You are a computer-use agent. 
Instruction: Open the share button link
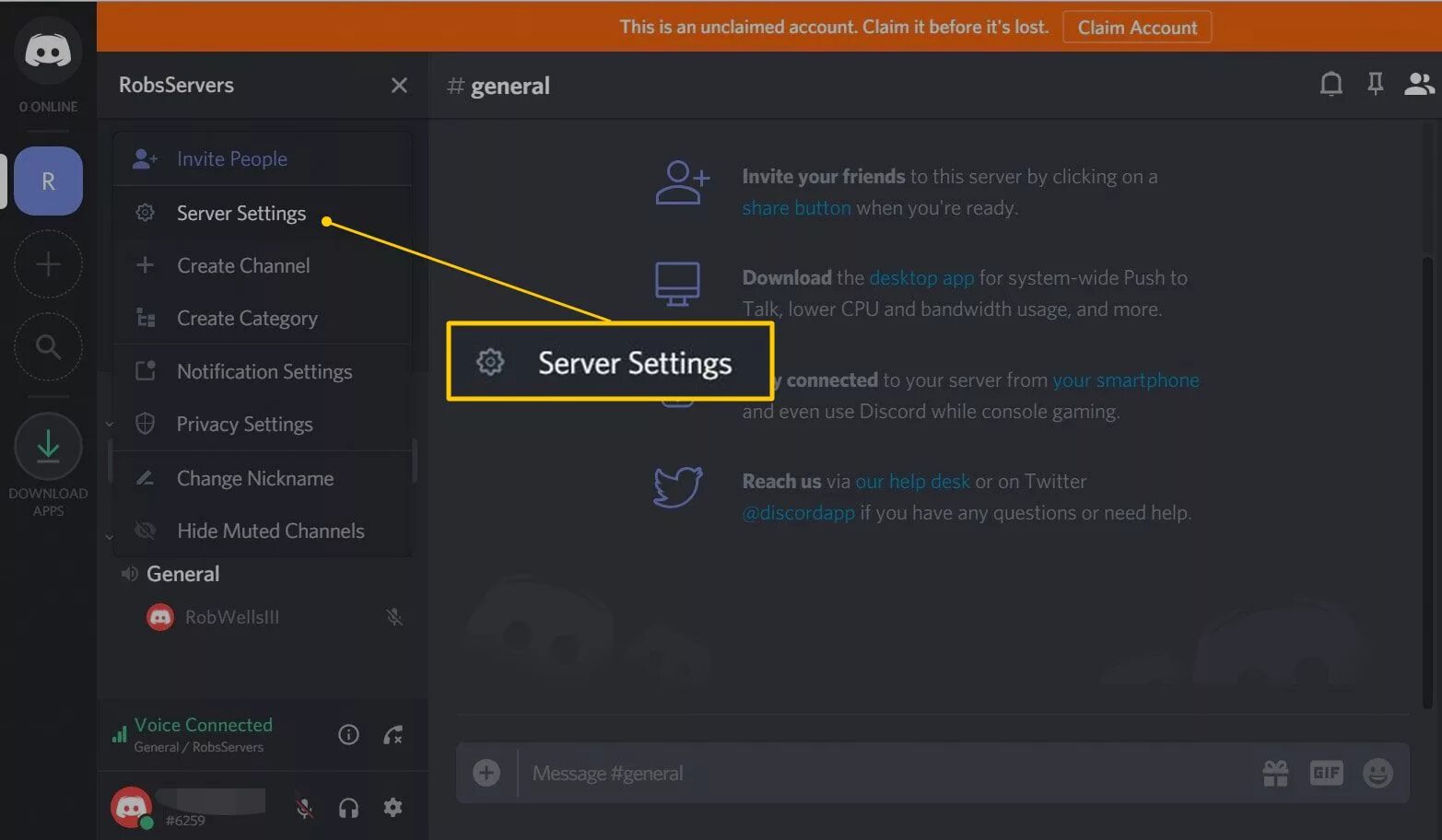(x=796, y=208)
